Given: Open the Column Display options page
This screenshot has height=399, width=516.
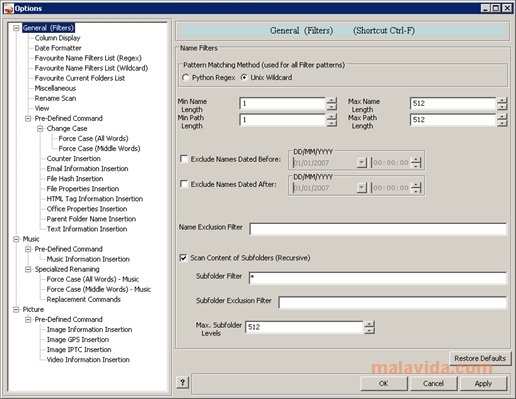Looking at the screenshot, I should 57,38.
